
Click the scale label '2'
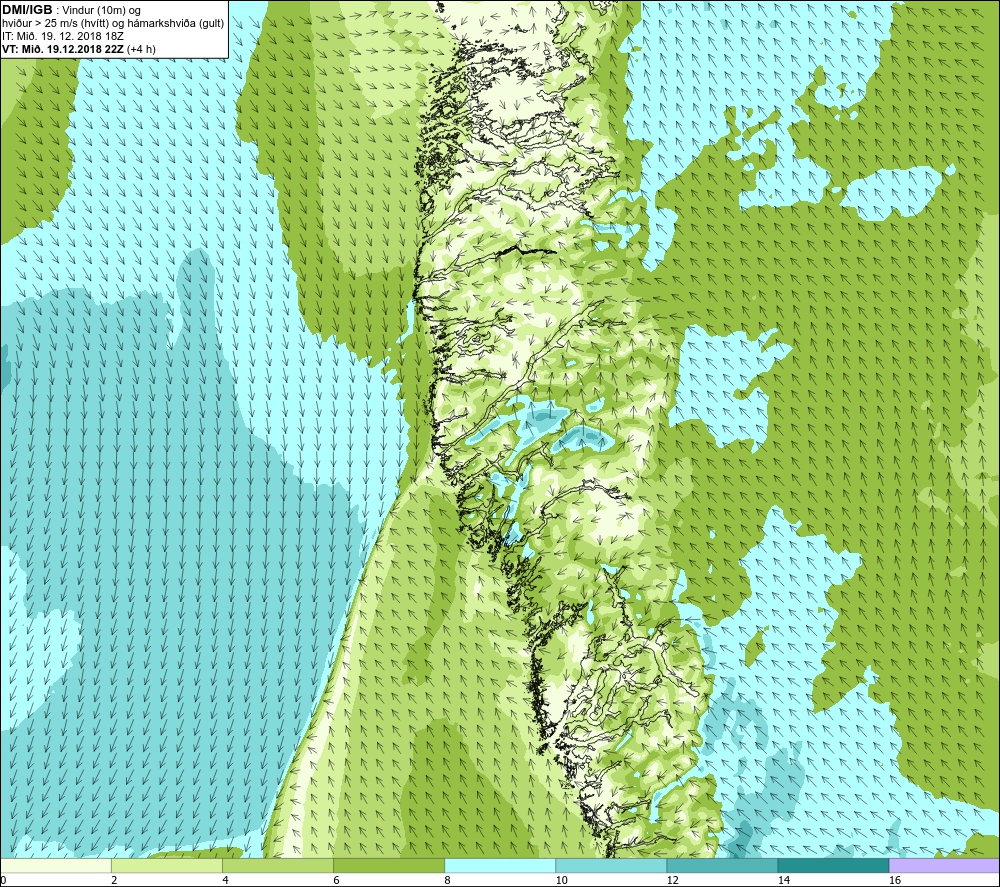(x=114, y=880)
